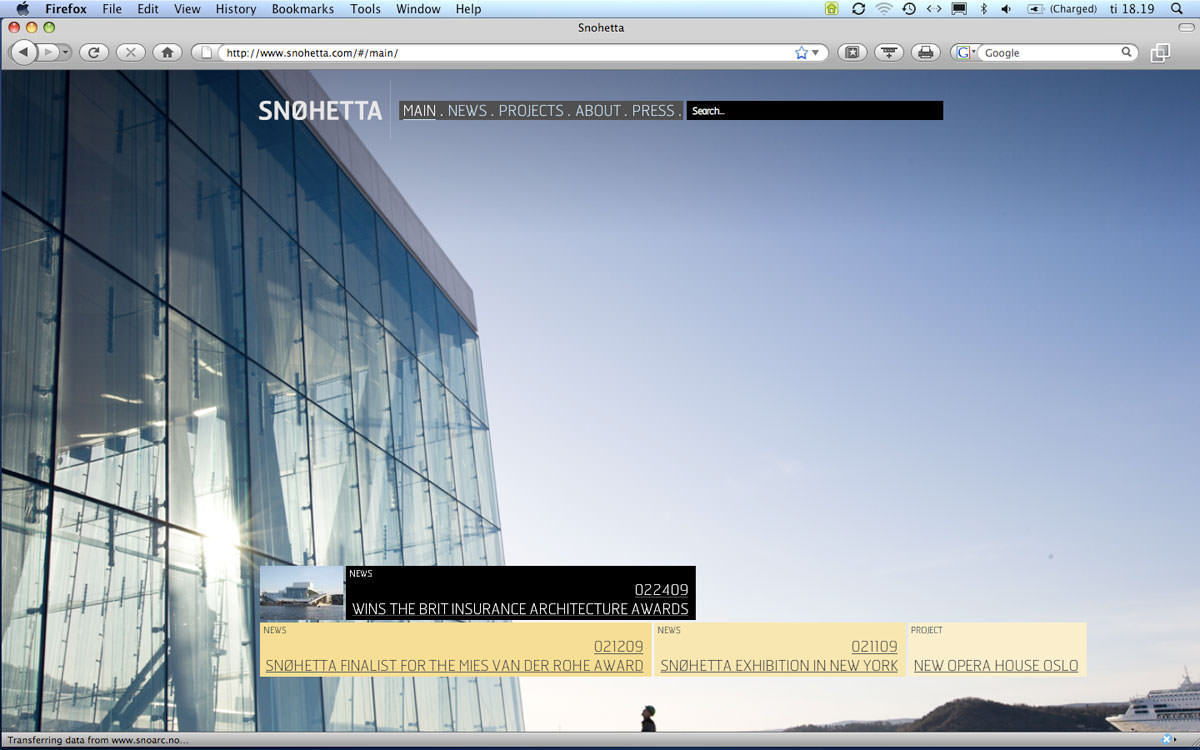1200x750 pixels.
Task: Open the opera house thumbnail image
Action: 302,593
